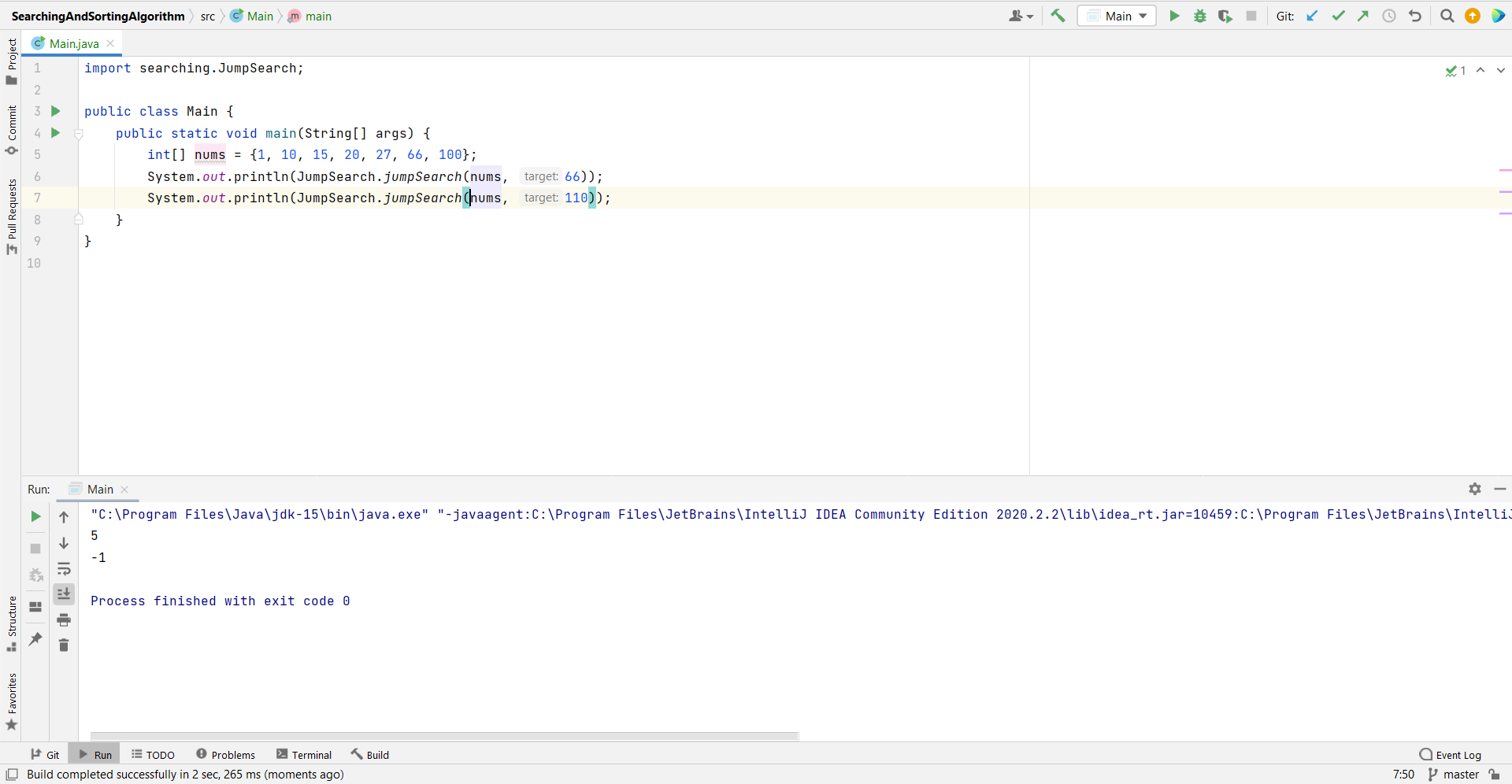1512x784 pixels.
Task: Toggle the fold end marker at line 8
Action: coord(79,219)
